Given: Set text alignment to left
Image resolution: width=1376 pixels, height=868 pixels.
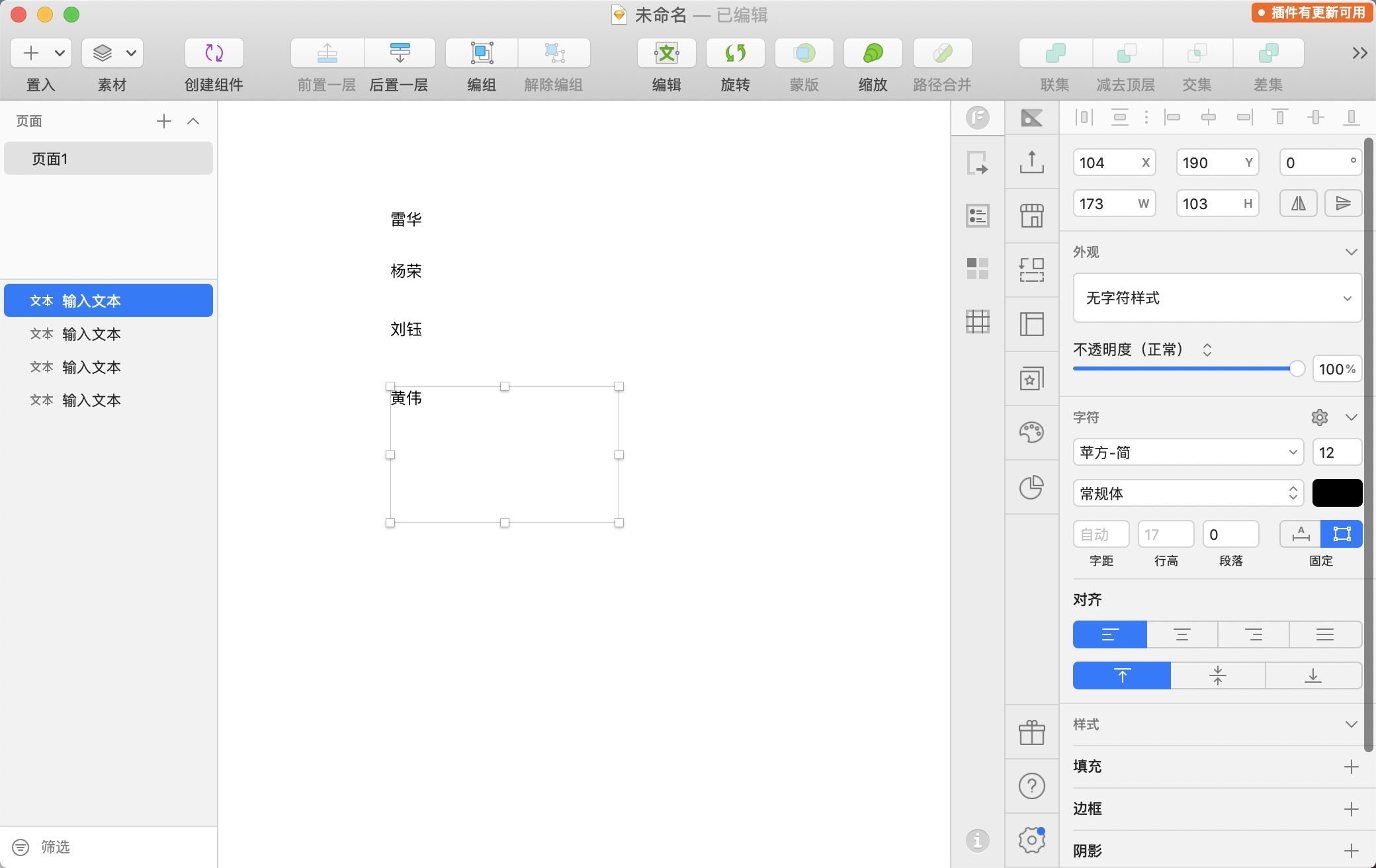Looking at the screenshot, I should pyautogui.click(x=1110, y=634).
